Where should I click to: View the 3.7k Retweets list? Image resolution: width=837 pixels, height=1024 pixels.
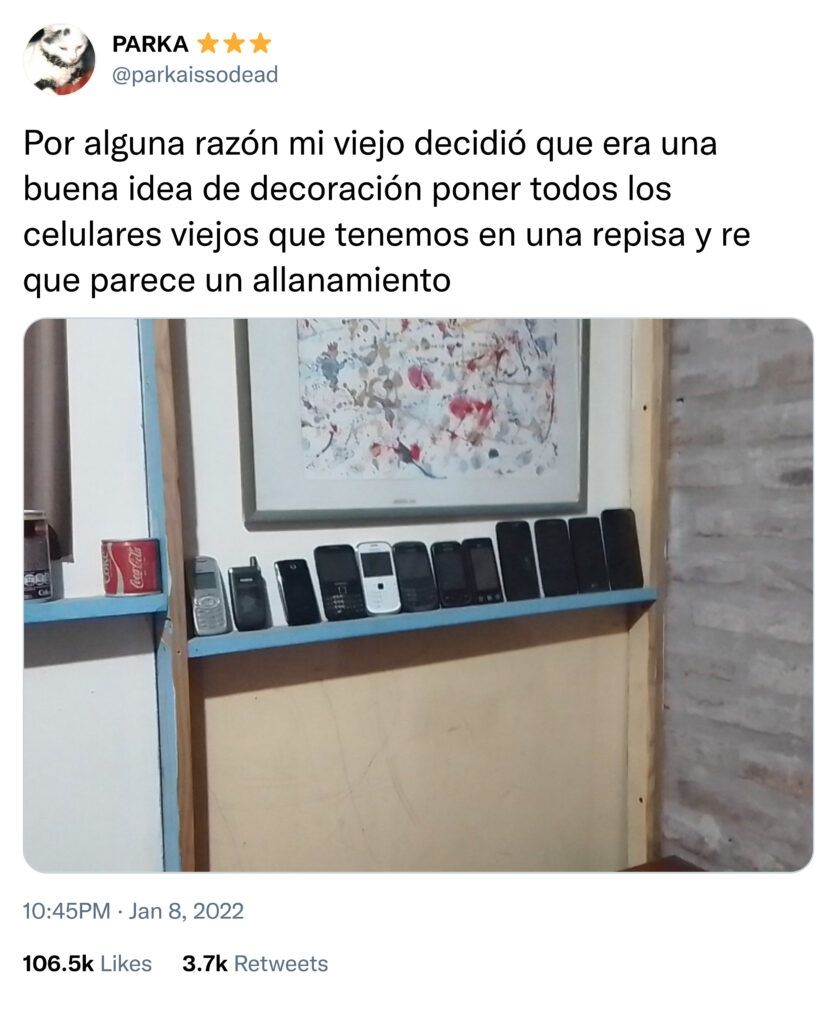(255, 964)
